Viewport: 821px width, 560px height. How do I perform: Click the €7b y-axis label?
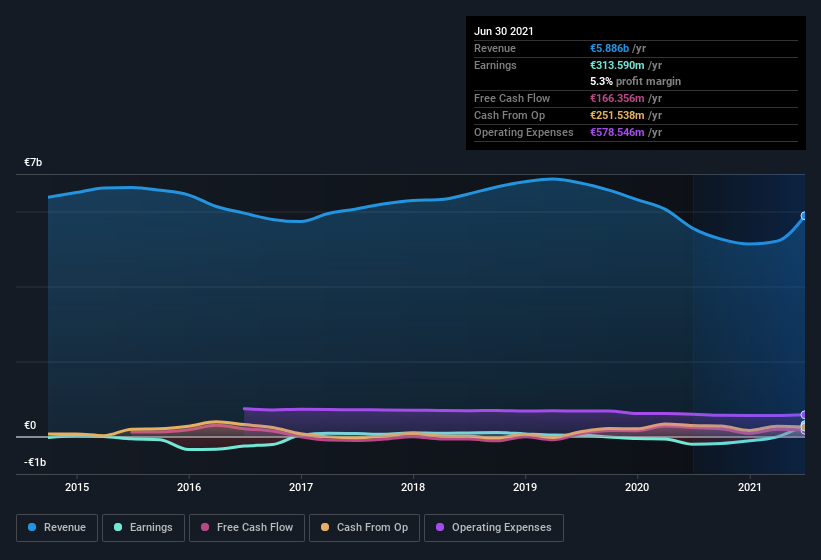[33, 162]
